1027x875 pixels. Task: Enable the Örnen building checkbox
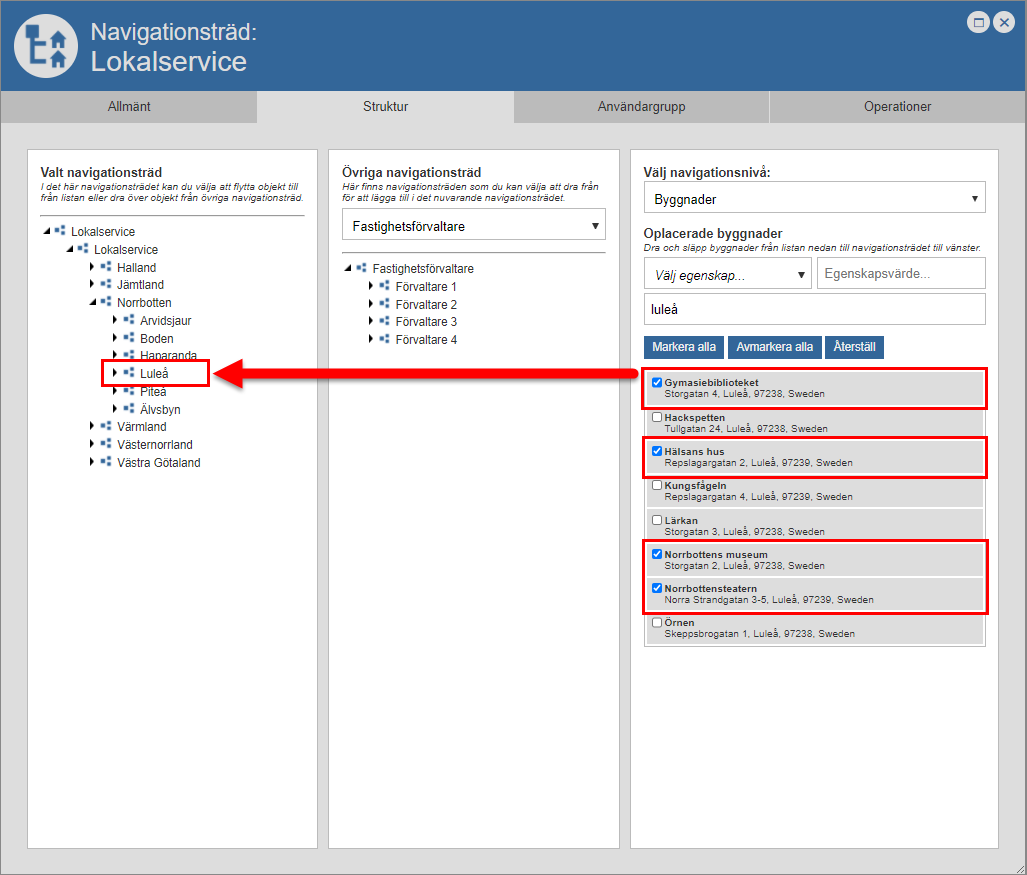click(x=657, y=622)
